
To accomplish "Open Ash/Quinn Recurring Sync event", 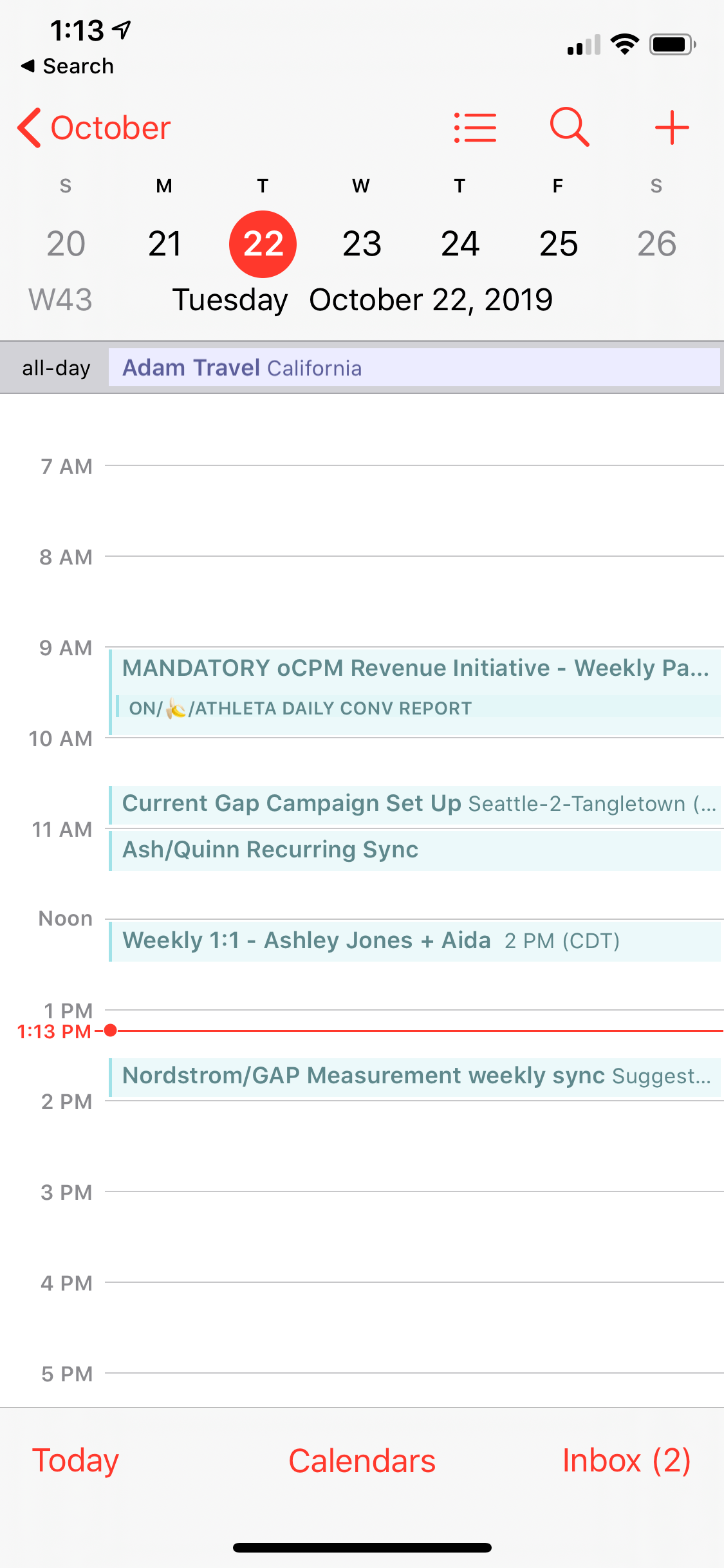I will pos(415,850).
